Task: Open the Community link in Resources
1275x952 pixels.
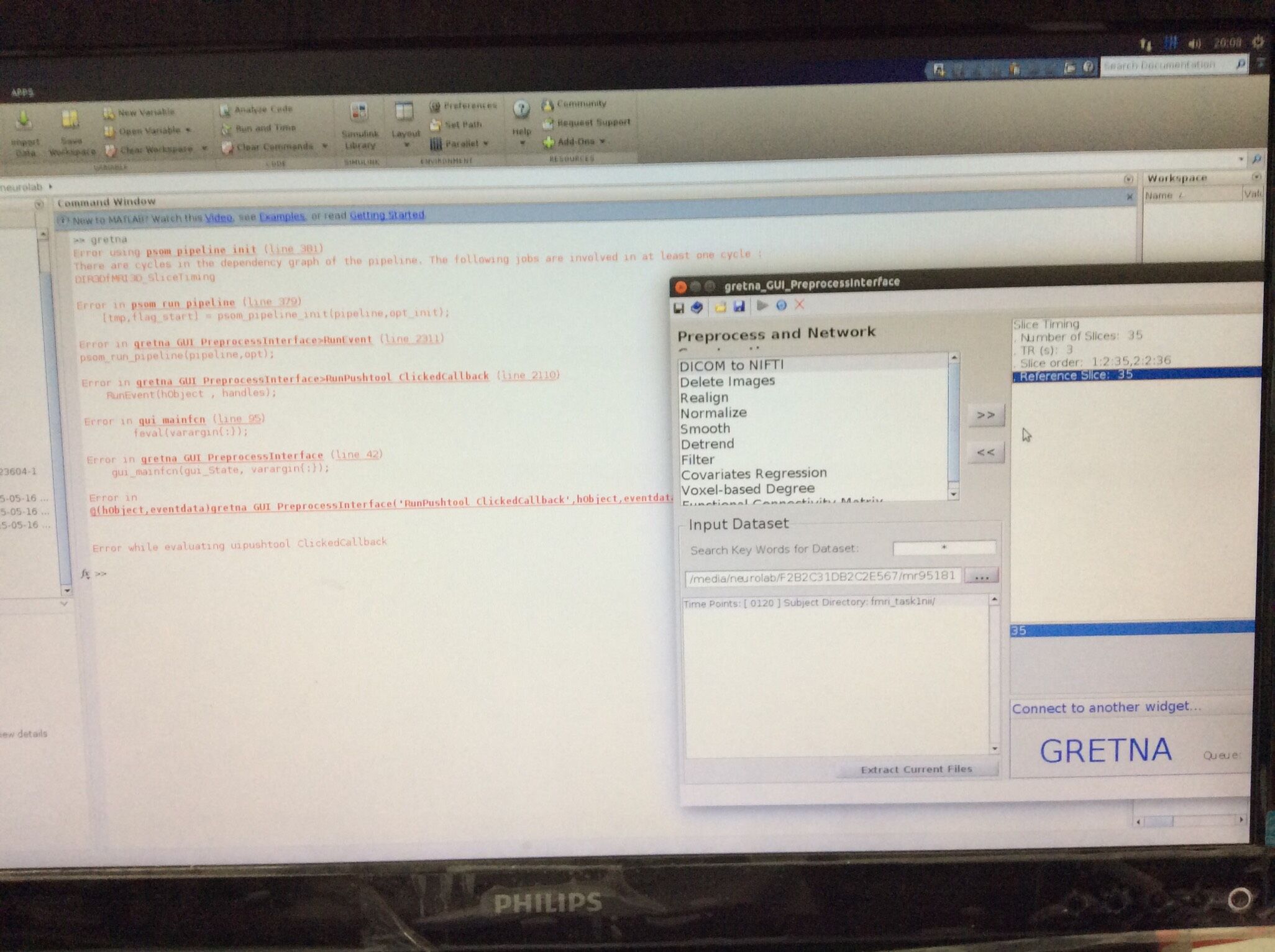Action: [x=575, y=104]
